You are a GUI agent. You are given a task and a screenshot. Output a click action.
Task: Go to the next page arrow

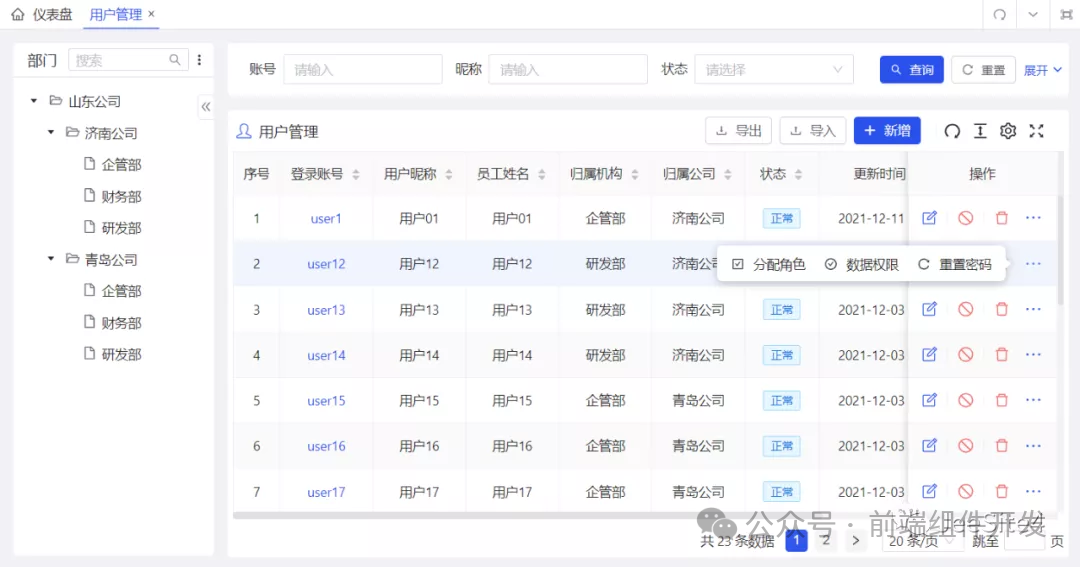[855, 541]
